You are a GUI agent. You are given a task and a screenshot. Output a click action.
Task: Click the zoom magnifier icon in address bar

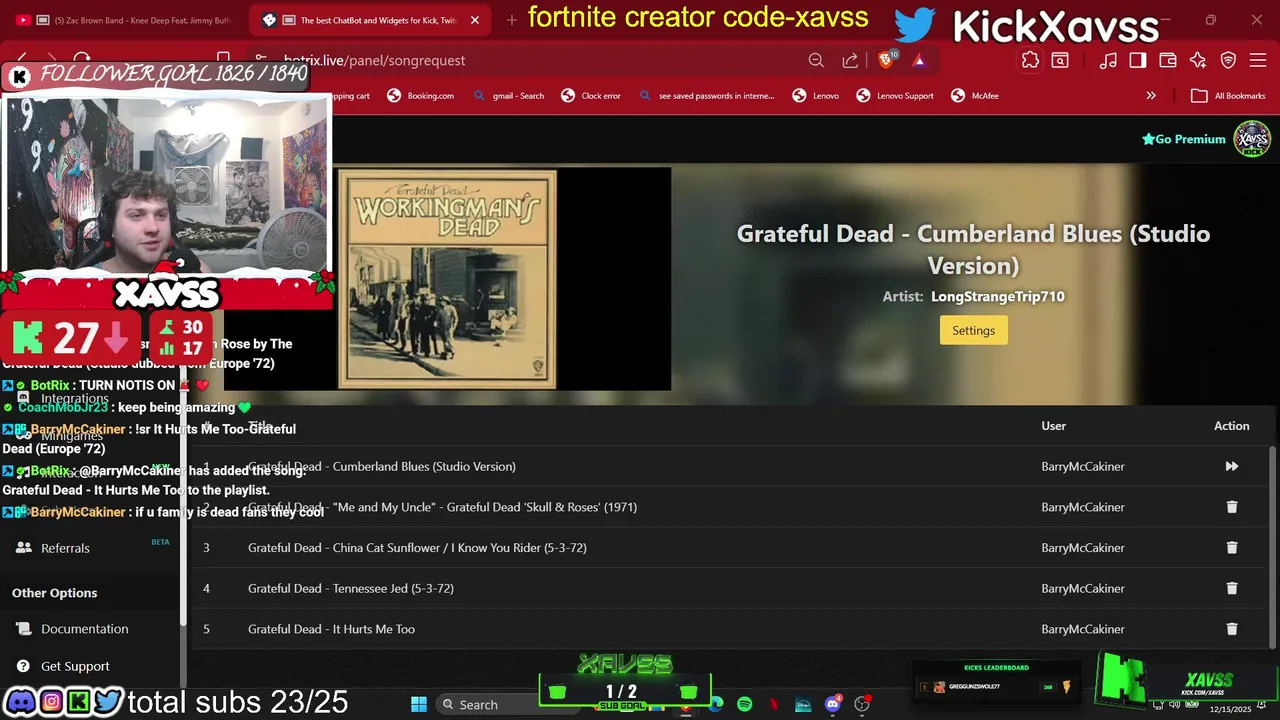pyautogui.click(x=816, y=60)
